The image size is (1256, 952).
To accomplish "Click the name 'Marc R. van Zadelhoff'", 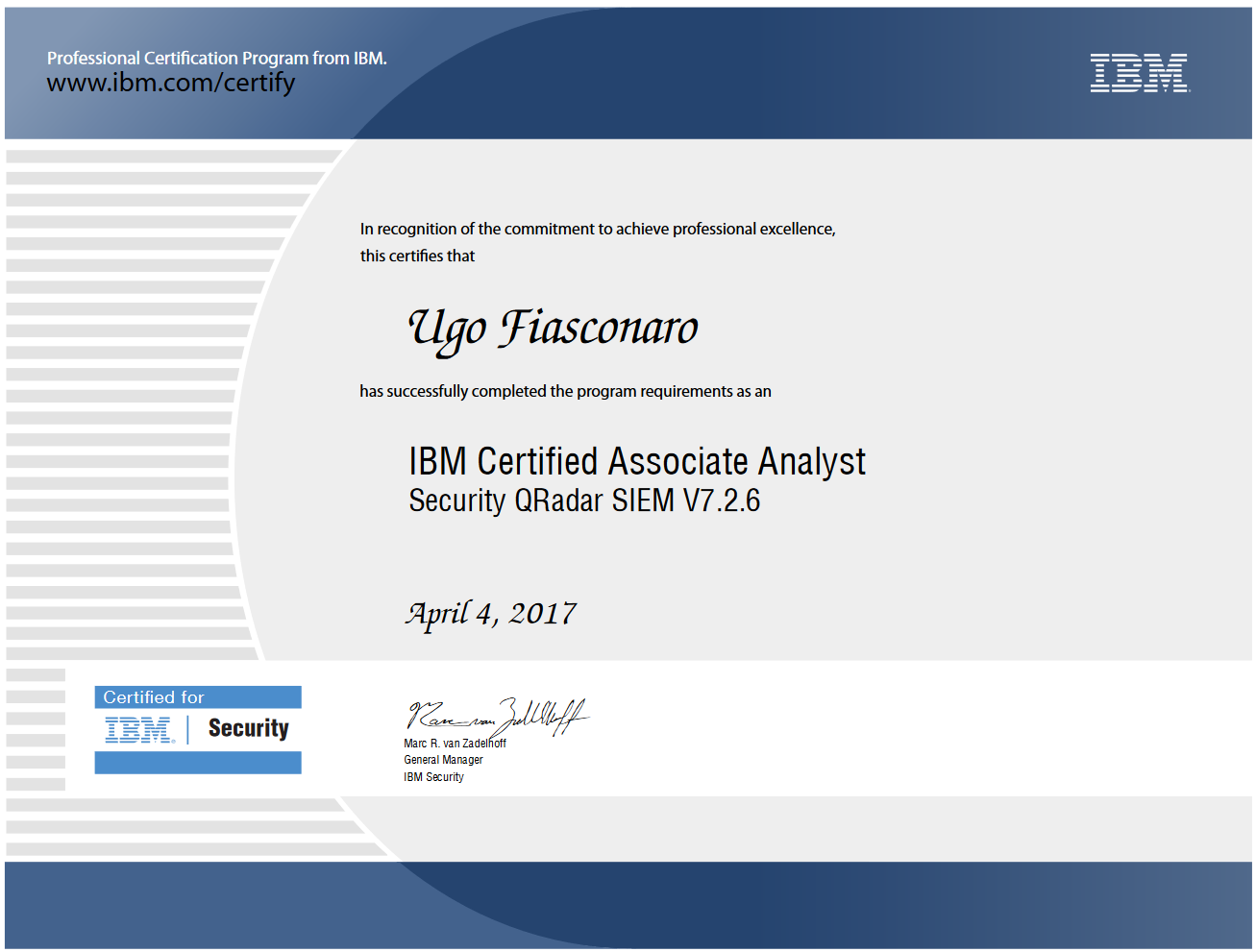I will pyautogui.click(x=455, y=744).
